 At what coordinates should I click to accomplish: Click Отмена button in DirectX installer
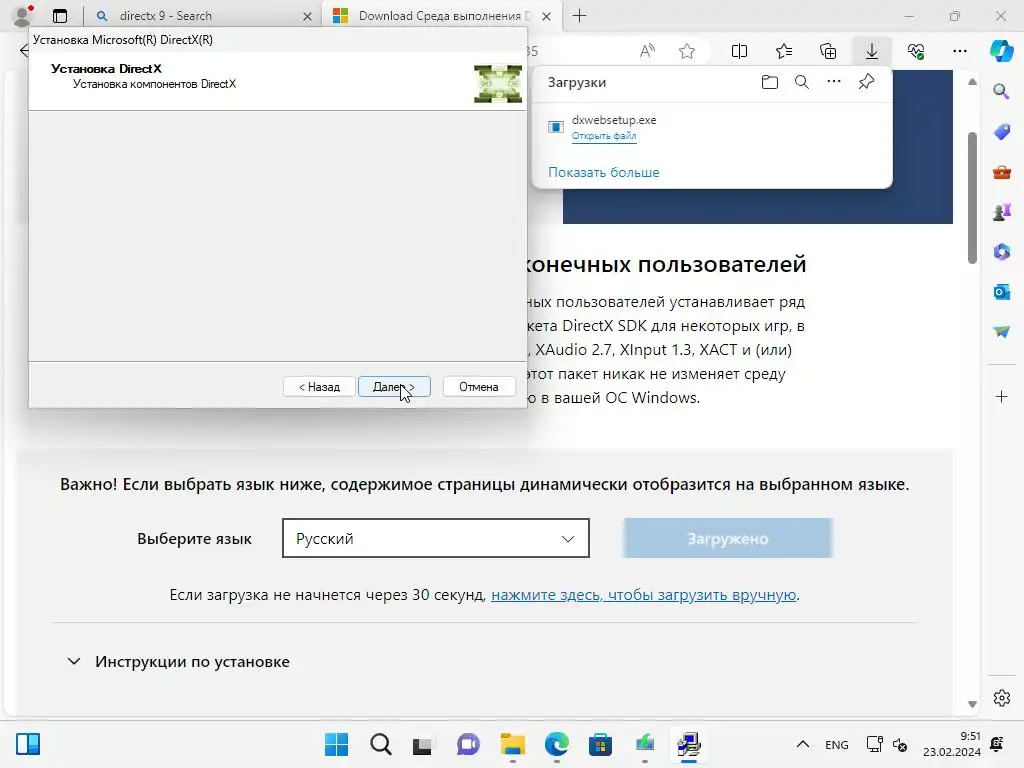click(479, 387)
